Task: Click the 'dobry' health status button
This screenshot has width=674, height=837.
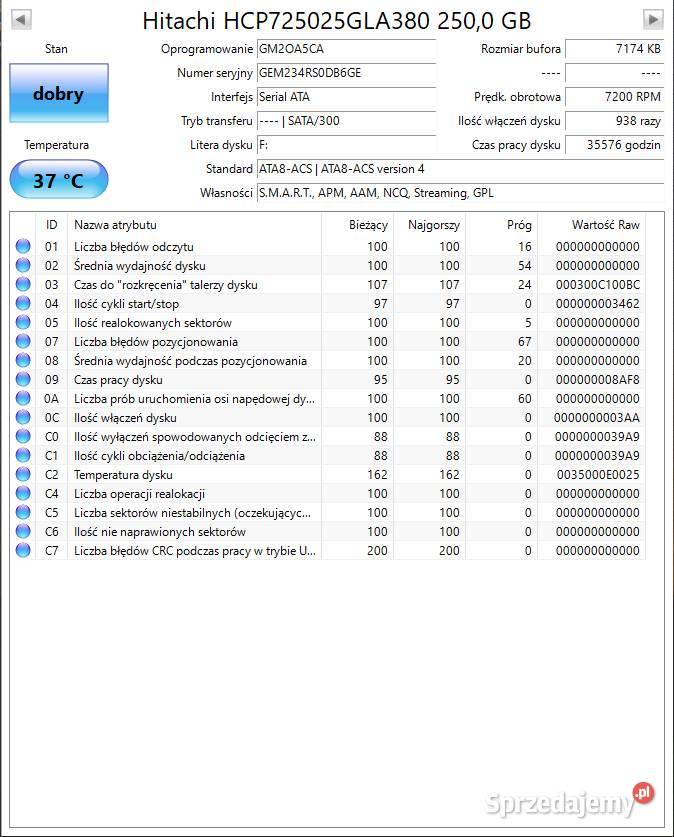Action: click(x=59, y=93)
